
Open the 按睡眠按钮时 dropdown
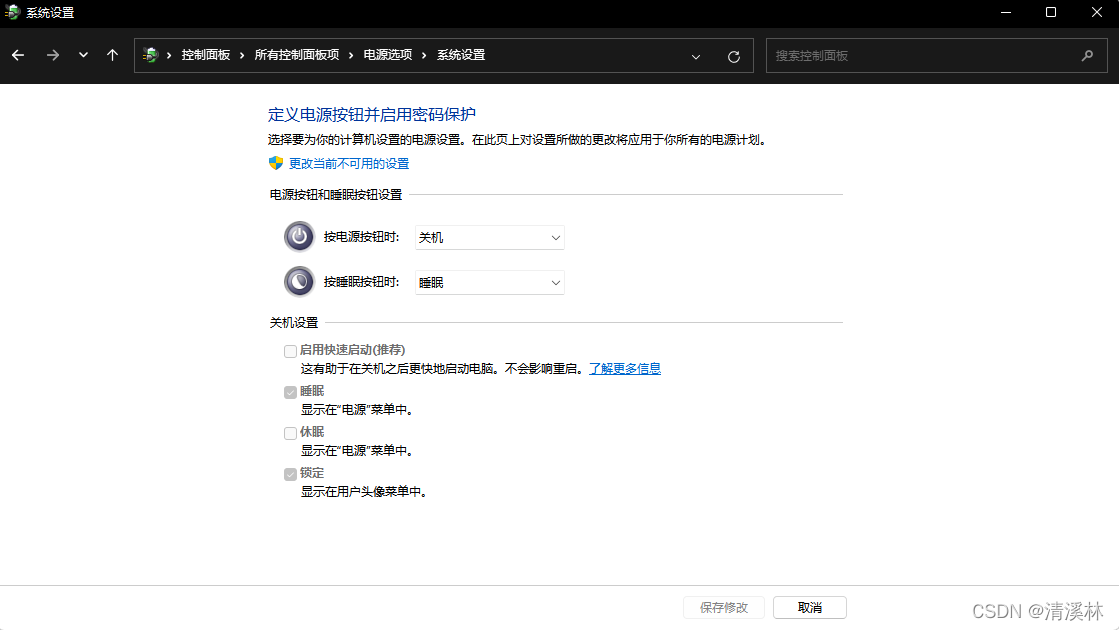tap(490, 283)
